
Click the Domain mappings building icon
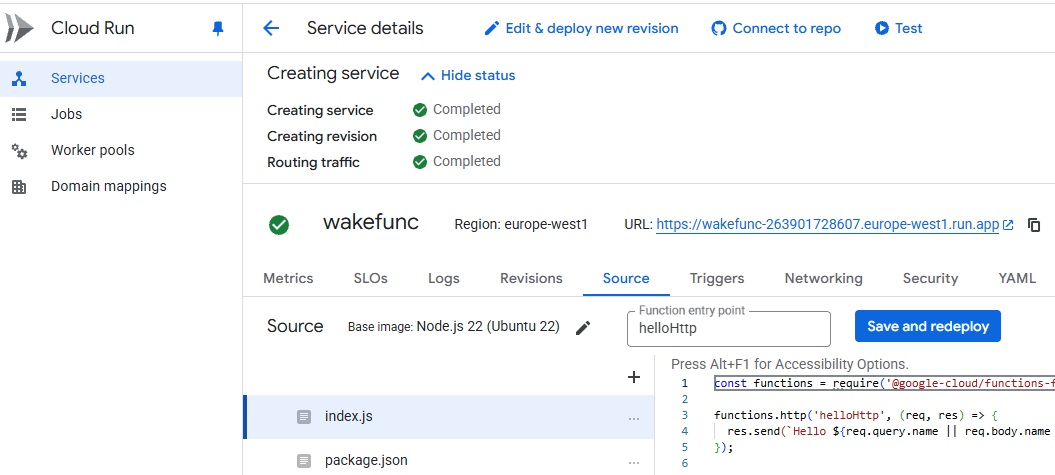point(19,186)
